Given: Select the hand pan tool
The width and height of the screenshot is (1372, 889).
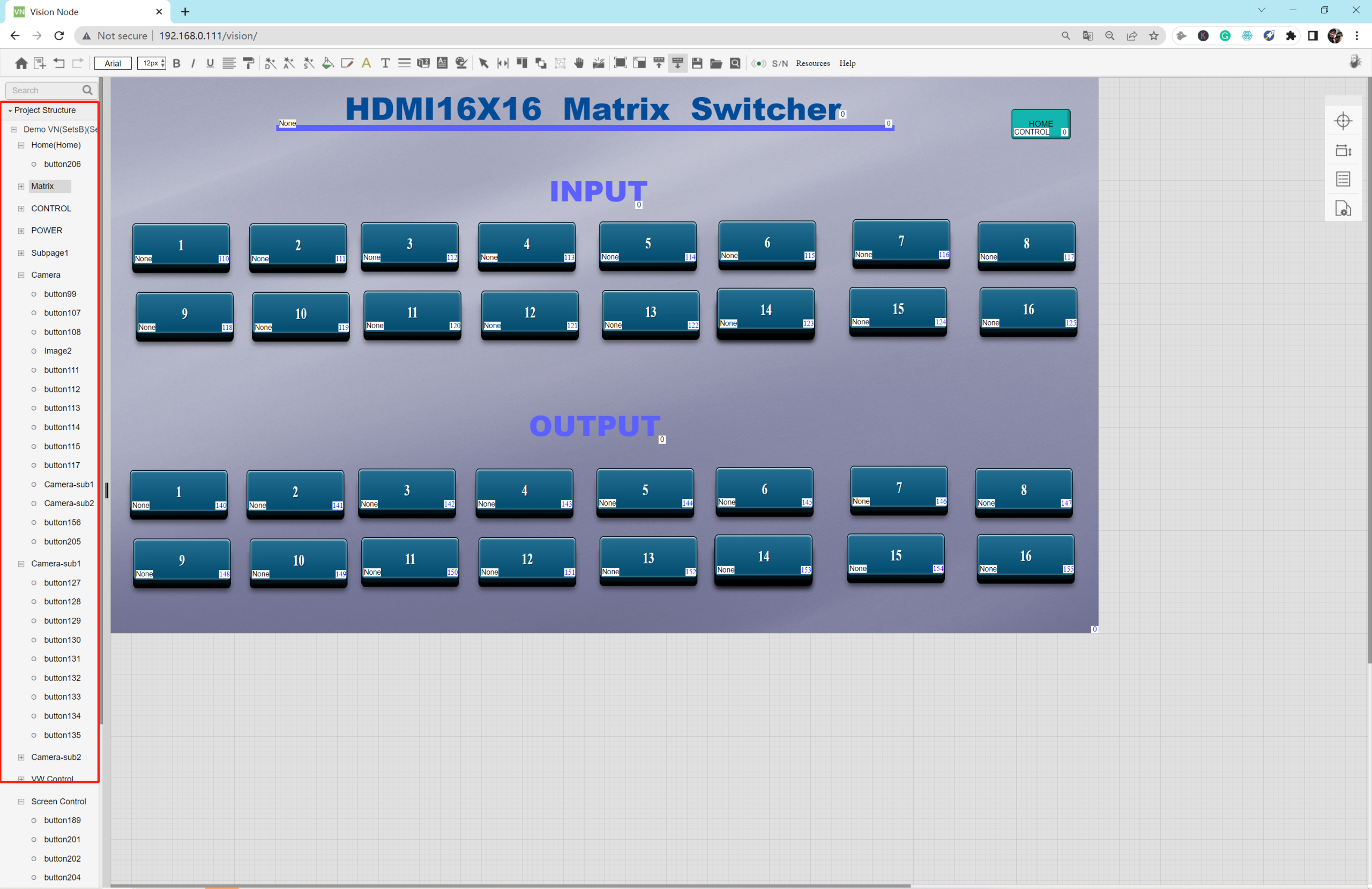Looking at the screenshot, I should tap(579, 63).
